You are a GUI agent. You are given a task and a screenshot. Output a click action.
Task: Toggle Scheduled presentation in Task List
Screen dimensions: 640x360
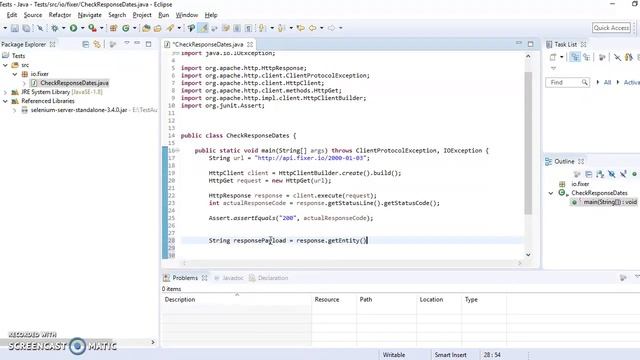[x=587, y=57]
